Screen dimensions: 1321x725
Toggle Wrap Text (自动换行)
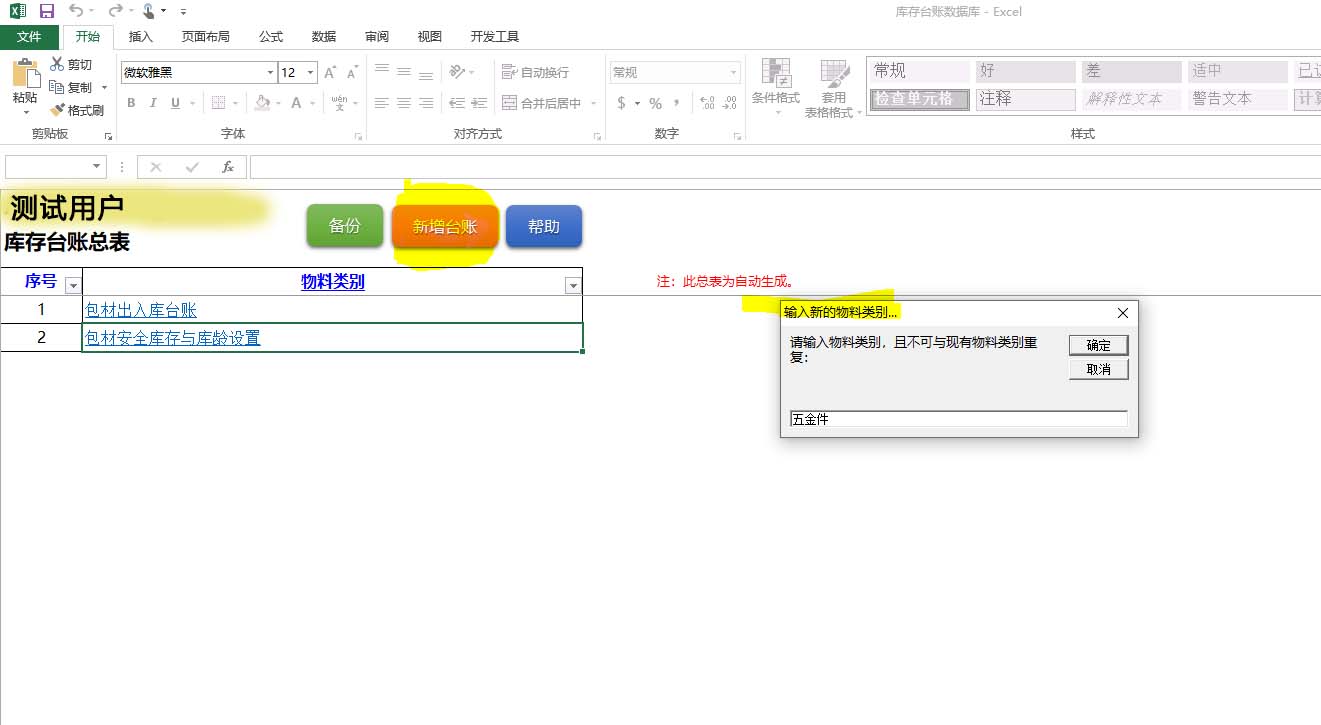(535, 72)
